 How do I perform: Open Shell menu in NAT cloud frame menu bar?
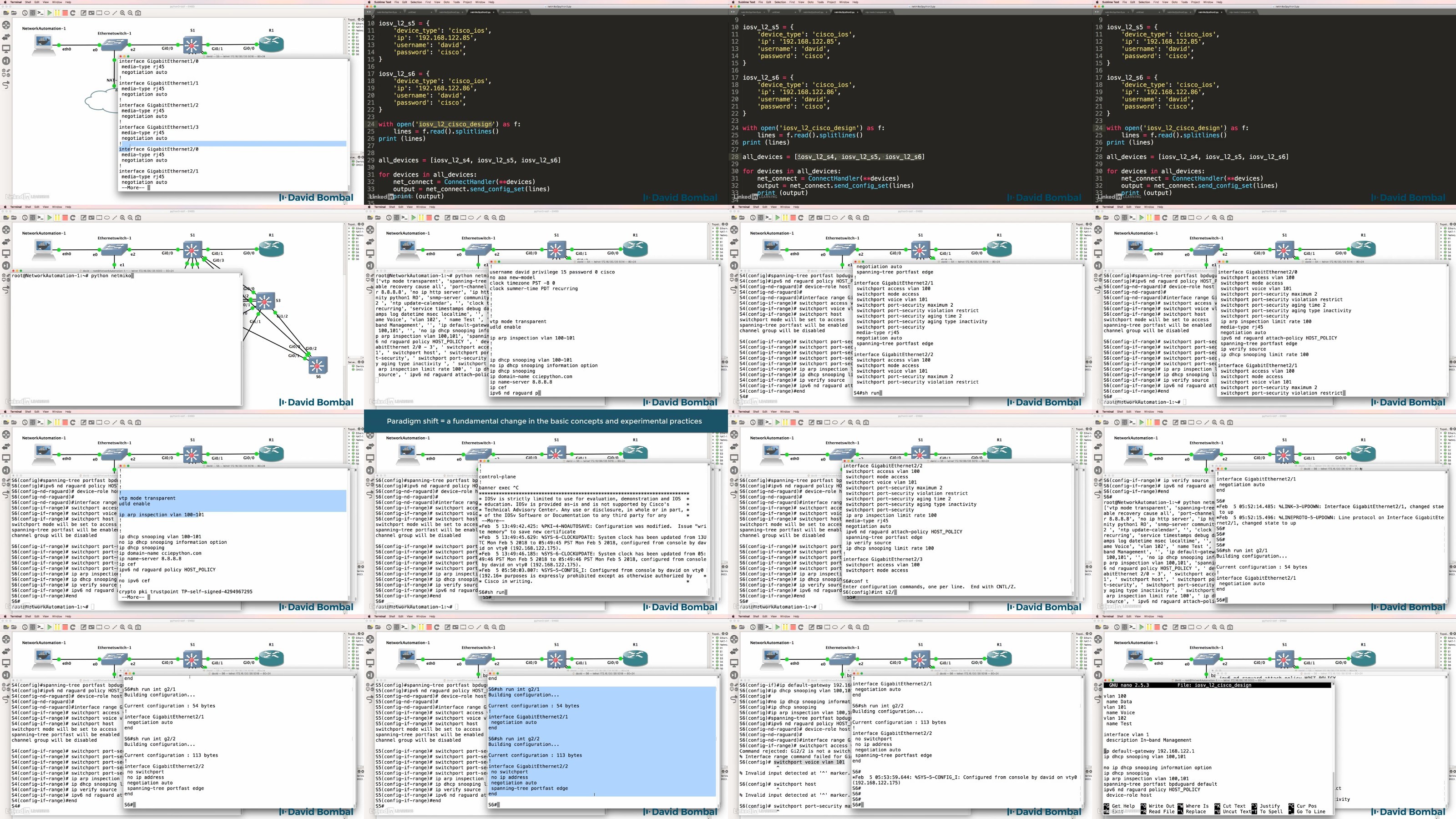tap(28, 2)
